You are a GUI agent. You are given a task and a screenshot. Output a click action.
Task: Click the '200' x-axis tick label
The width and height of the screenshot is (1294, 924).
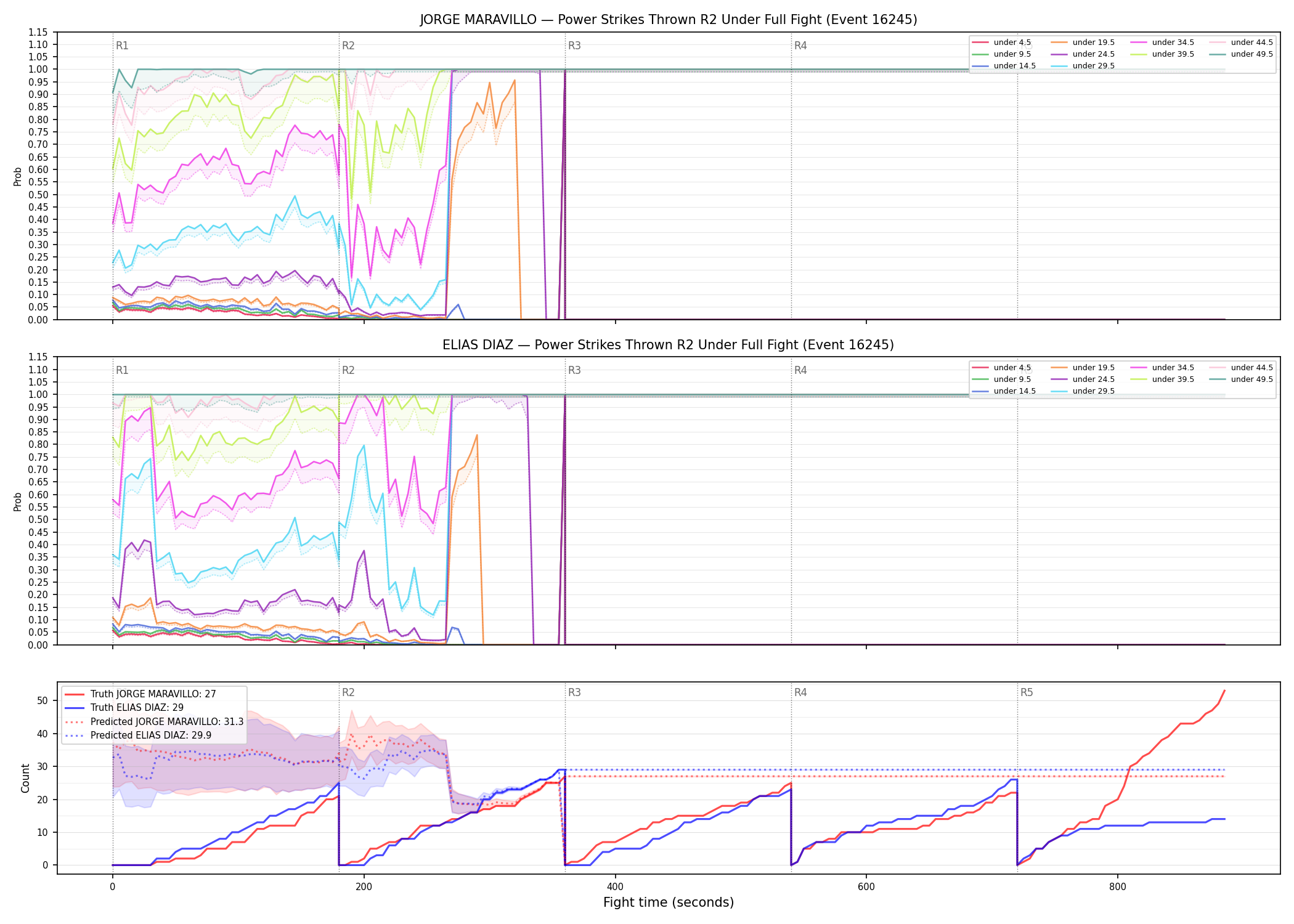pyautogui.click(x=364, y=887)
